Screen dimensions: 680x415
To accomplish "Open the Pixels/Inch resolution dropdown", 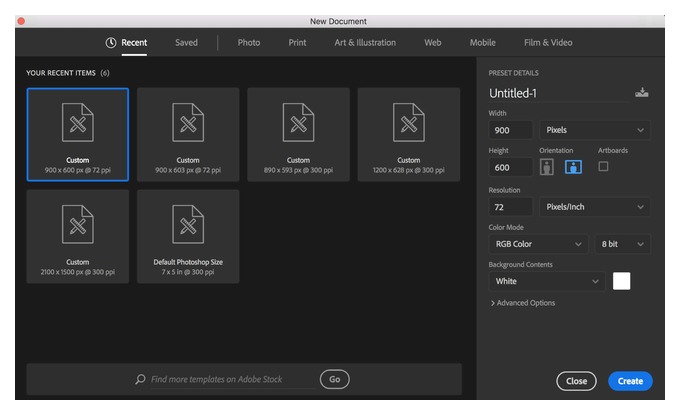I will (595, 207).
